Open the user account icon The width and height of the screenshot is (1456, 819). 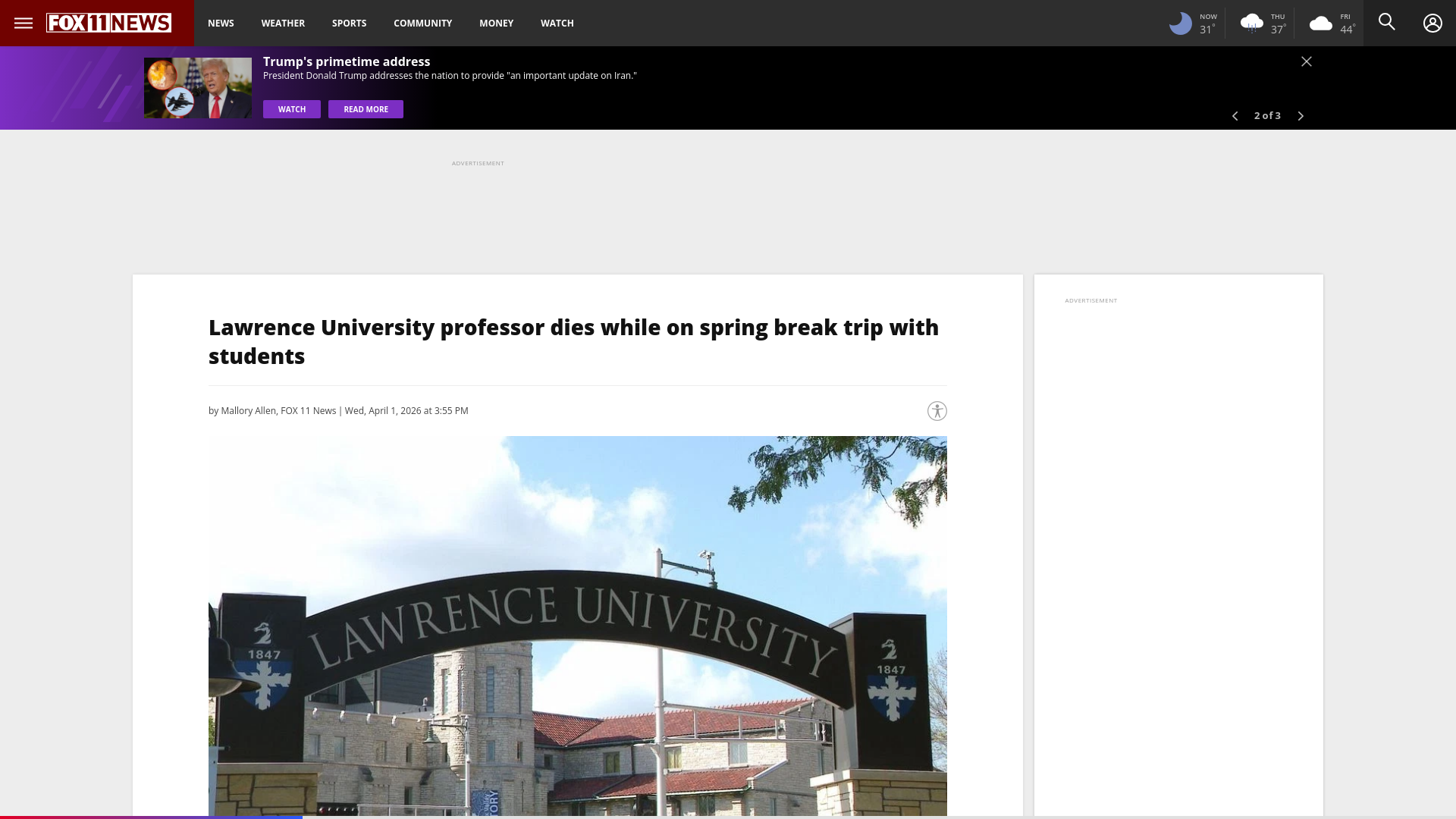(x=1432, y=23)
